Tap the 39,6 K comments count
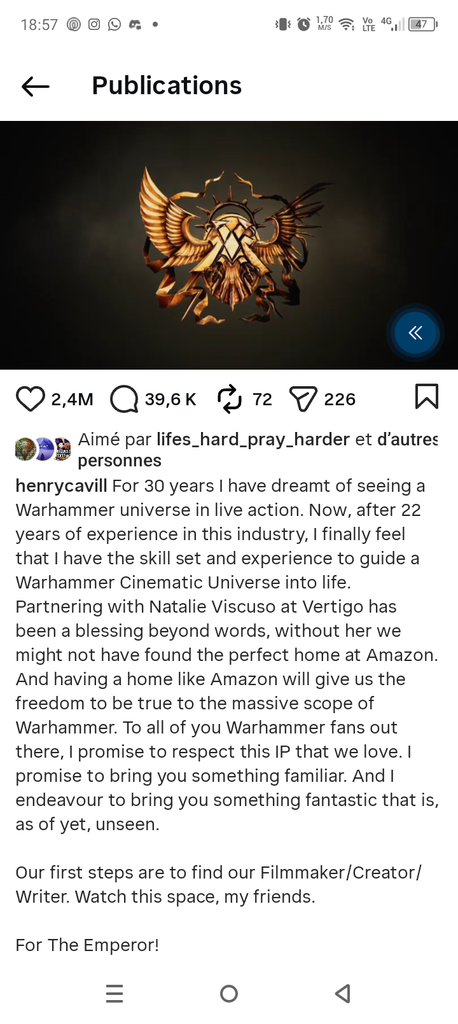This screenshot has width=458, height=1024. tap(171, 399)
